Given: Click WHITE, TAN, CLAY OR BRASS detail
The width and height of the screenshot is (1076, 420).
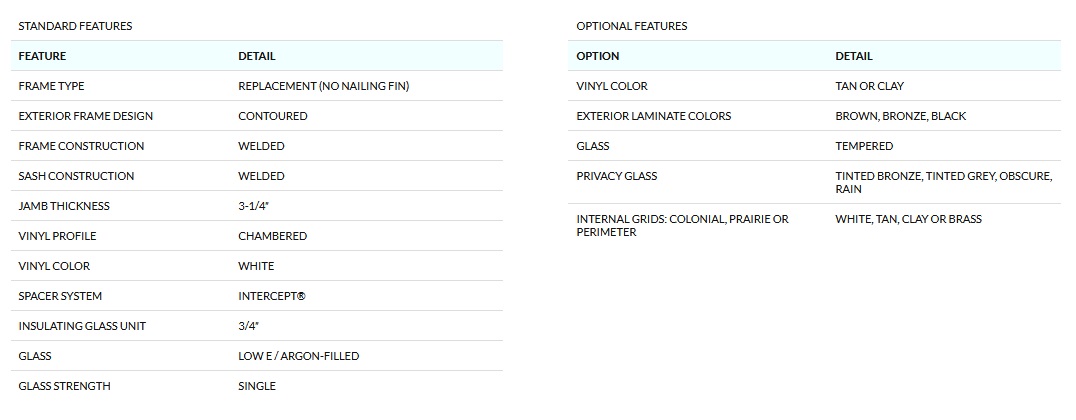Looking at the screenshot, I should [908, 219].
